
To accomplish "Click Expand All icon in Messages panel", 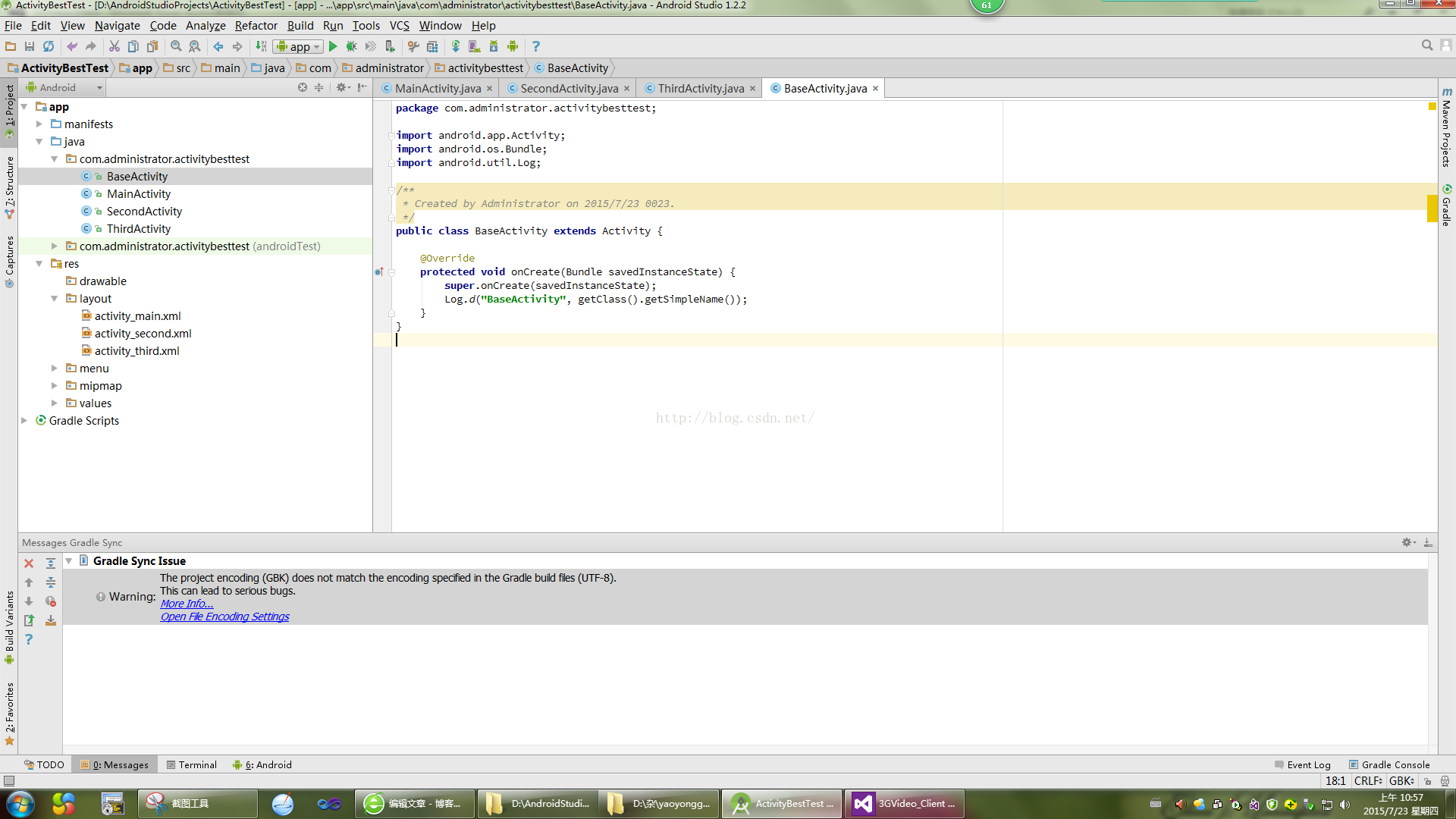I will pos(51,563).
